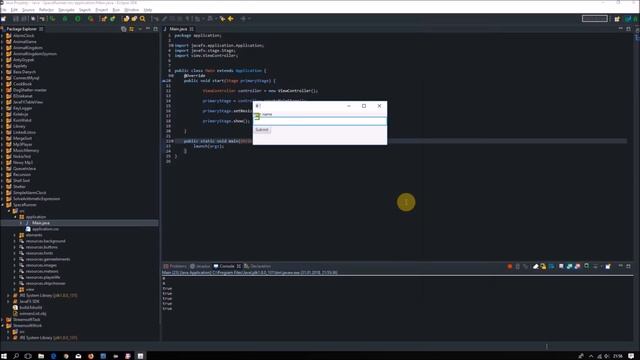This screenshot has height=360, width=640.
Task: Open the Edit menu
Action: tap(14, 10)
